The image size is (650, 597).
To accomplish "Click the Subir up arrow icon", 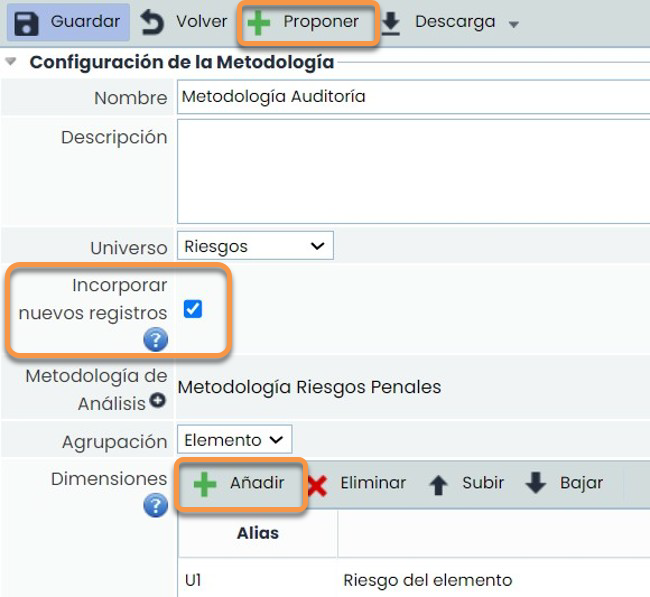I will (438, 485).
